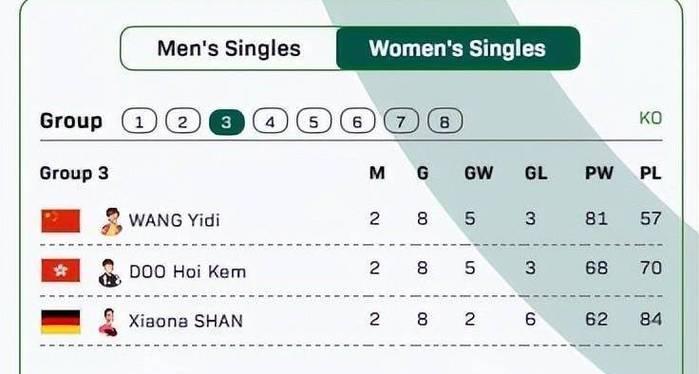Screen dimensions: 699x374
Task: Show Group 8 standings
Action: (x=445, y=121)
